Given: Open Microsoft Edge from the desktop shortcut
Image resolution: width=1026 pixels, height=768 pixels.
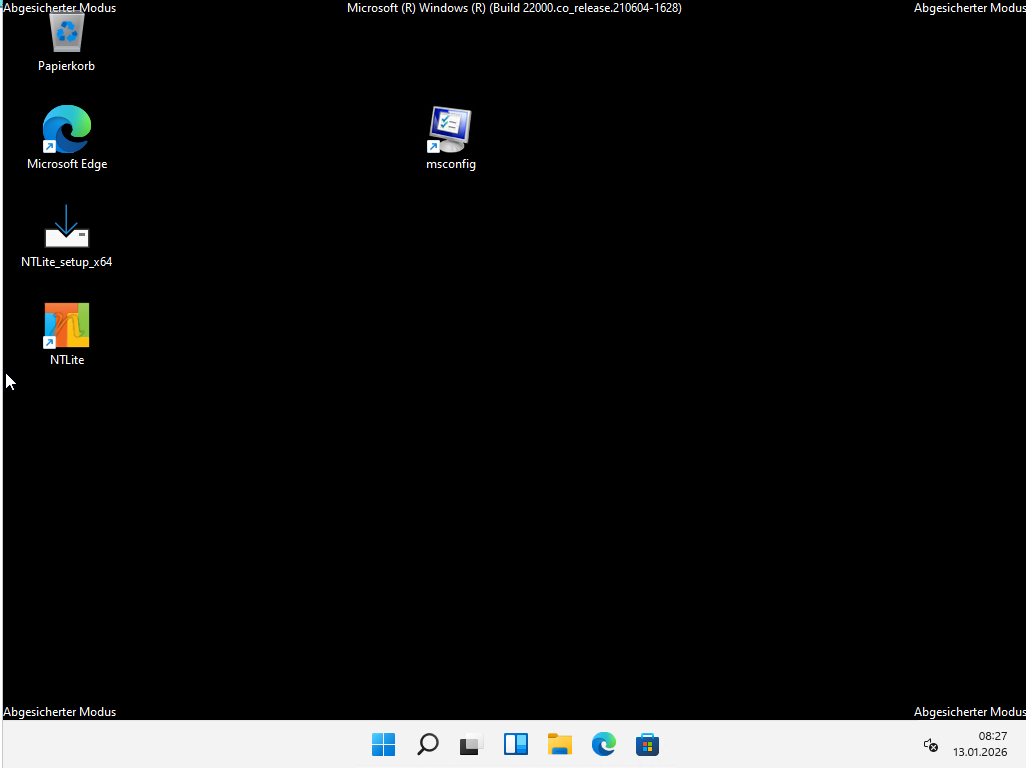Looking at the screenshot, I should [x=66, y=128].
